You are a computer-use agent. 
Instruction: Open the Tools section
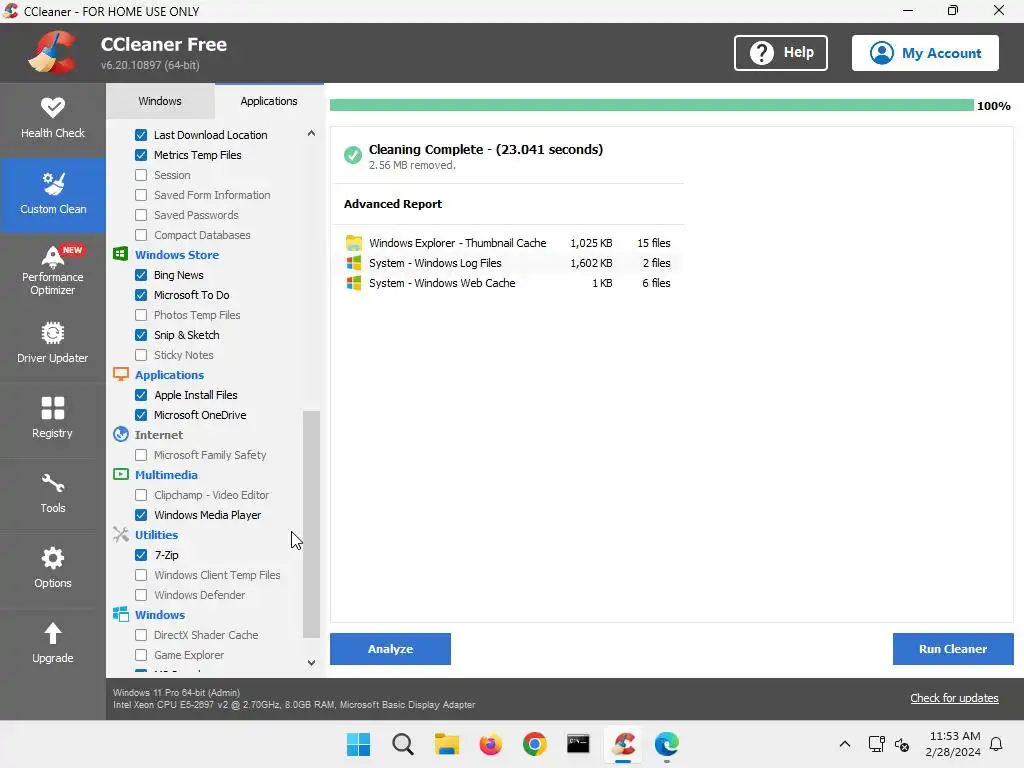coord(53,494)
